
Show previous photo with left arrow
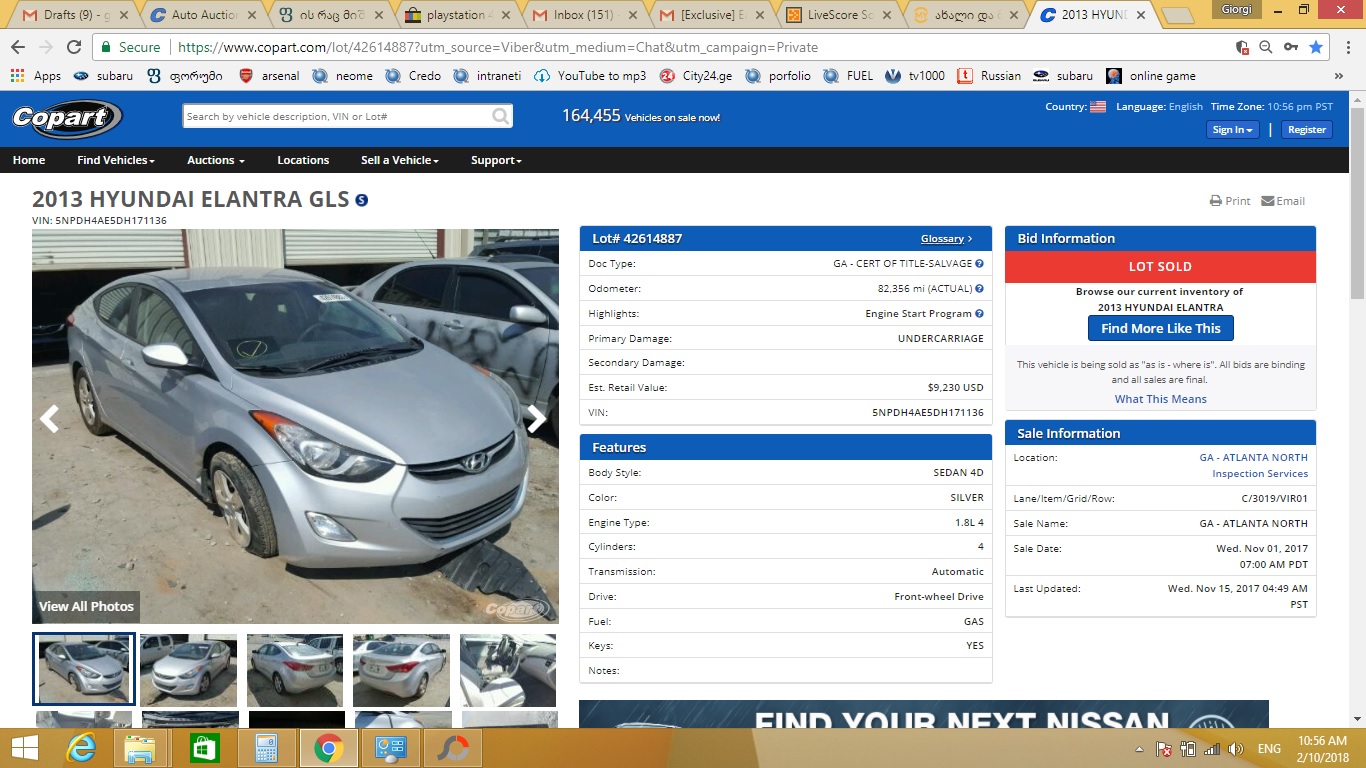49,418
